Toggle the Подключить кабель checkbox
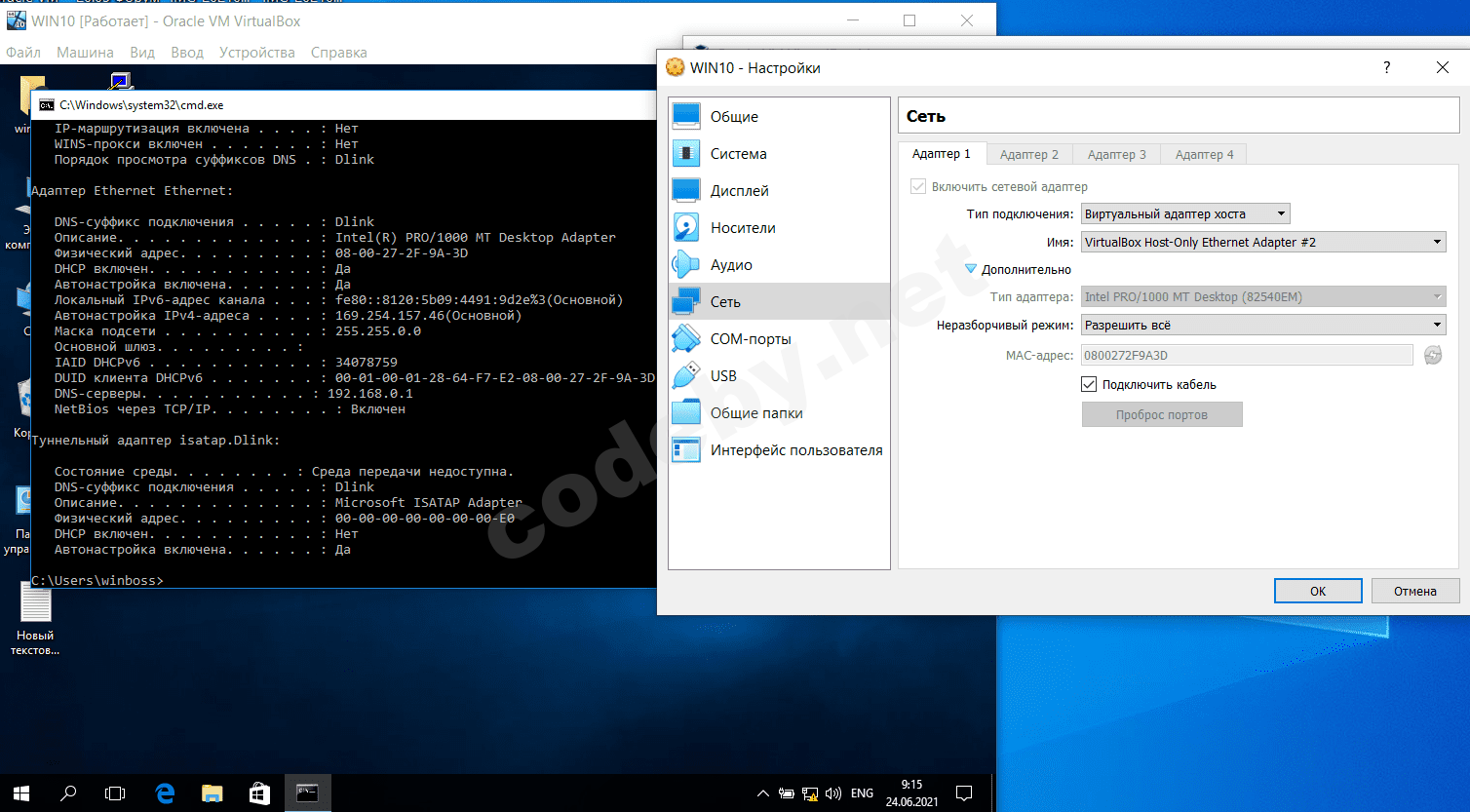The image size is (1470, 812). 1089,384
